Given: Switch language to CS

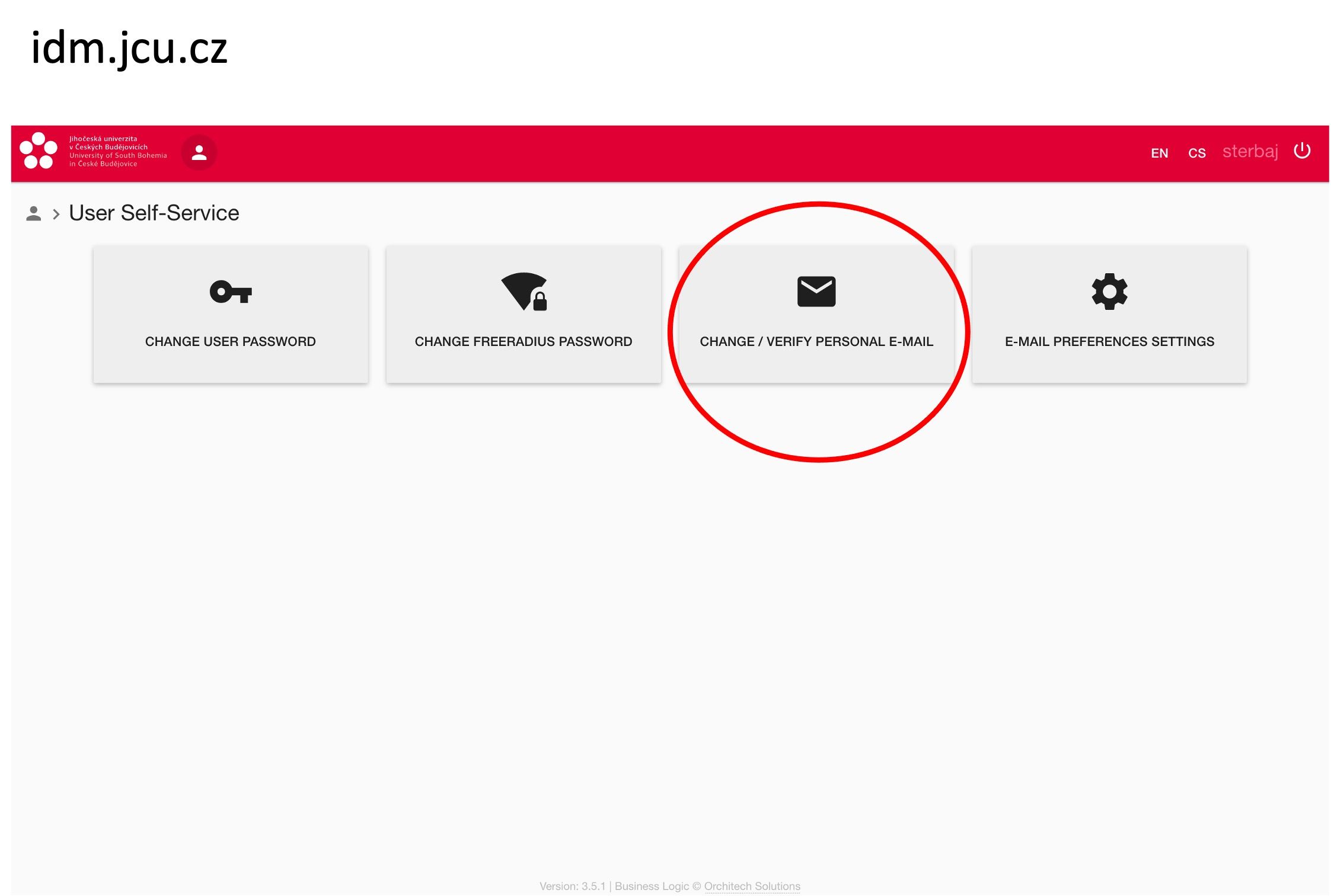Looking at the screenshot, I should point(1196,153).
